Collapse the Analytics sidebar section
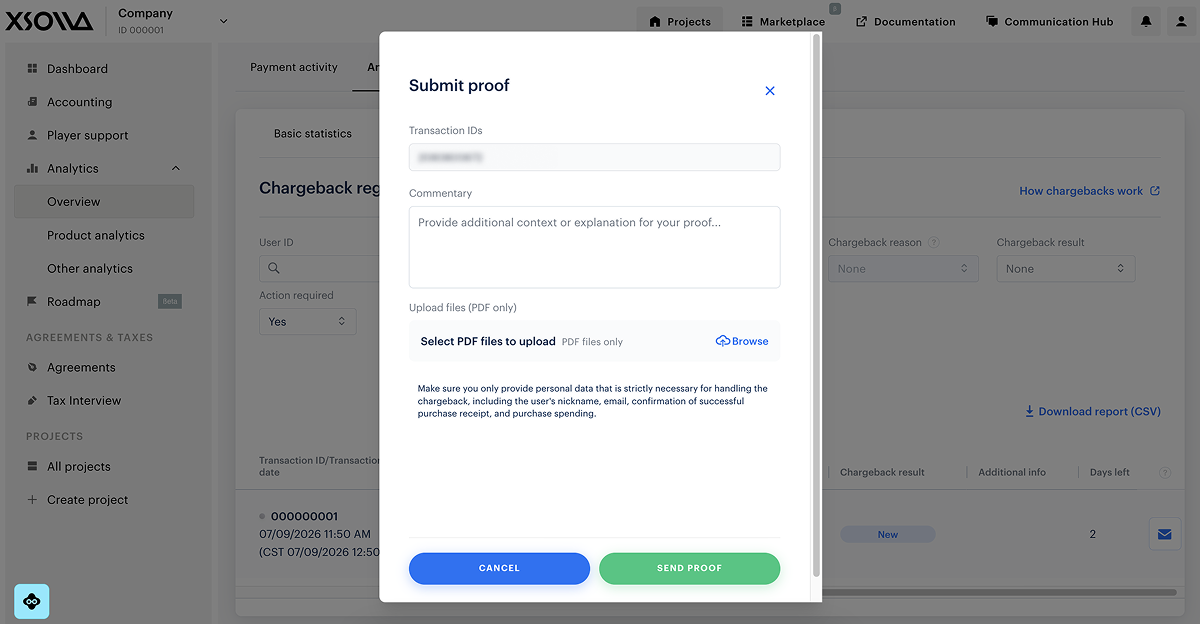The width and height of the screenshot is (1200, 624). (x=176, y=169)
